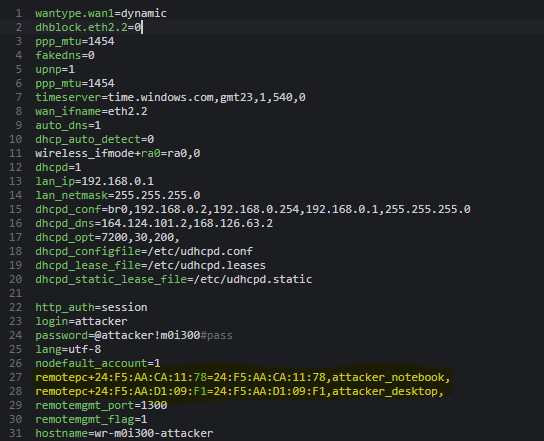The width and height of the screenshot is (544, 441).
Task: Click the auto_dns=1 line
Action: [68, 125]
